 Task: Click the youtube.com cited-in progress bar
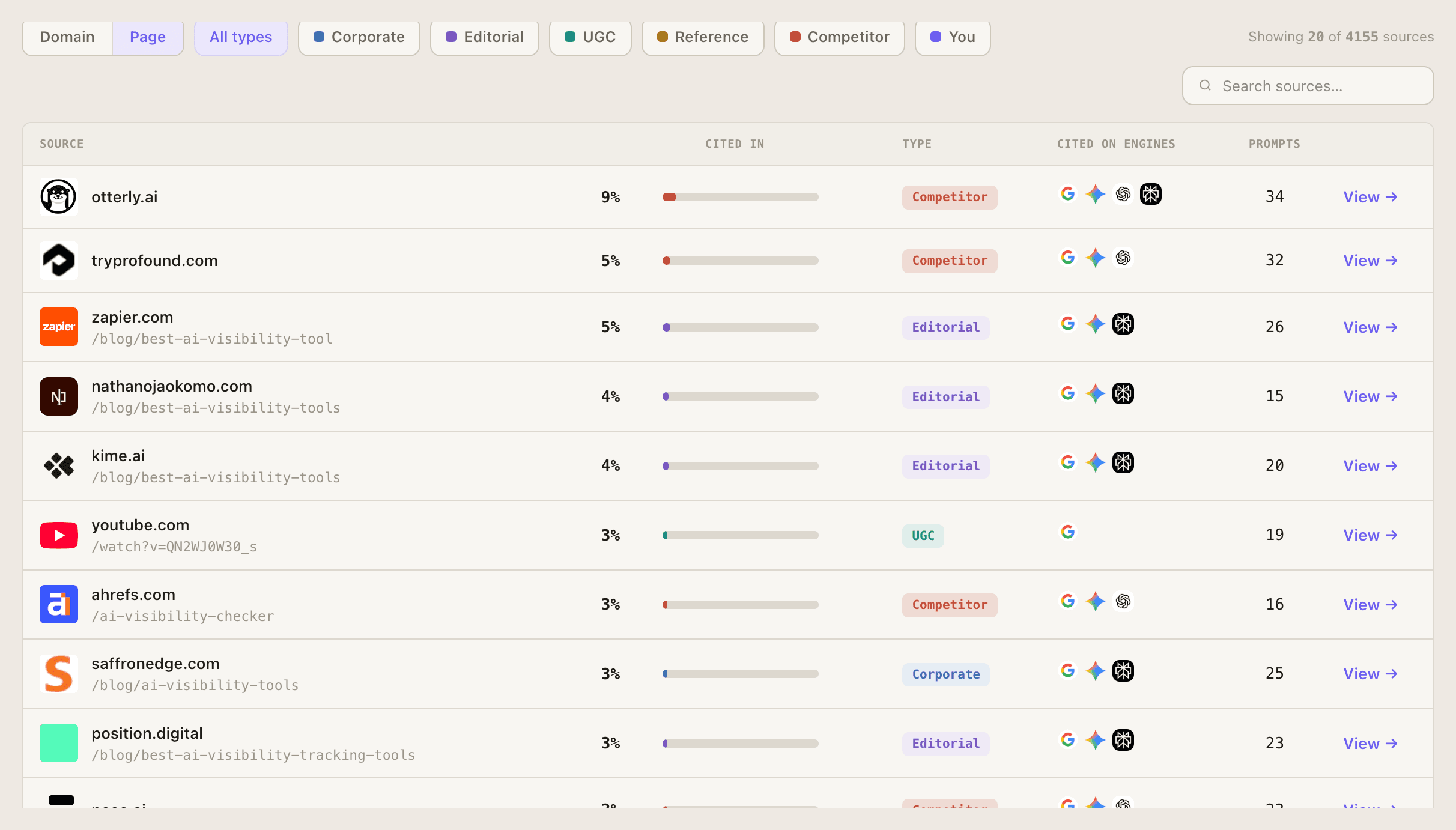(x=740, y=535)
